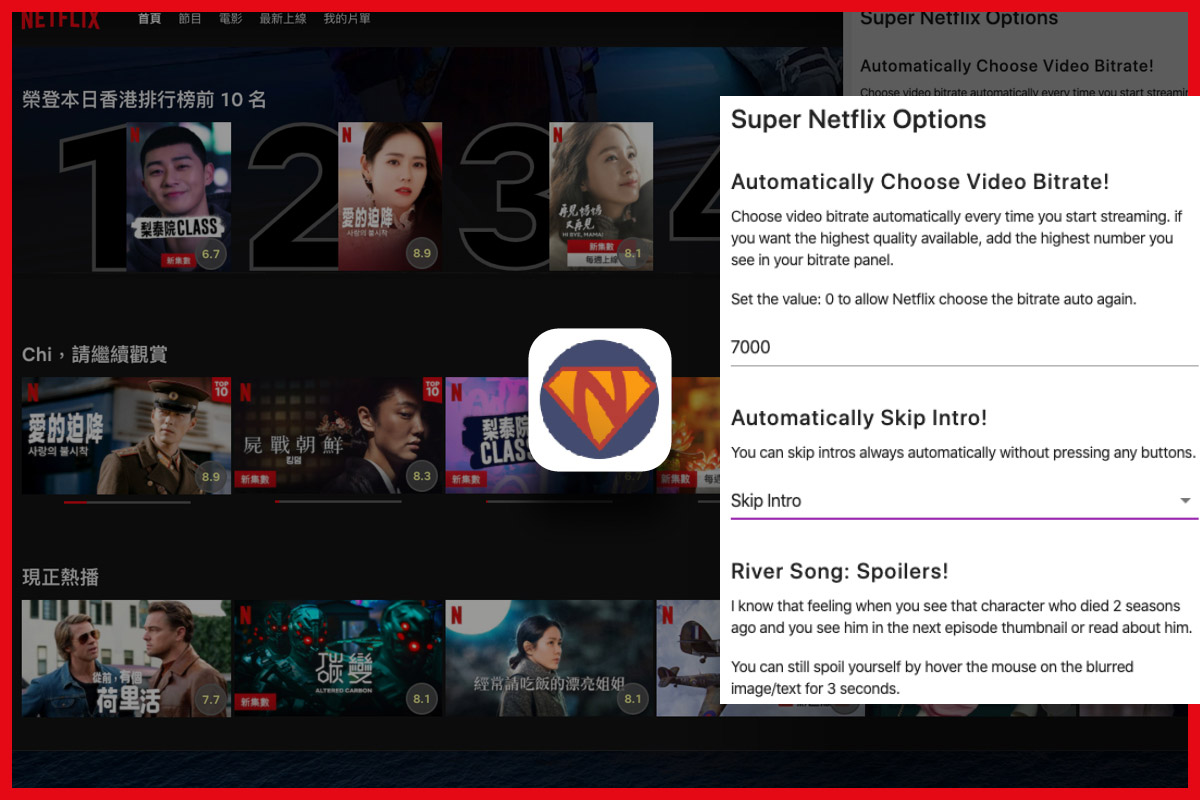Click TOP 10 badge on 屍戰朝鮮 thumbnail
Screen dimensions: 1200x800
[433, 389]
